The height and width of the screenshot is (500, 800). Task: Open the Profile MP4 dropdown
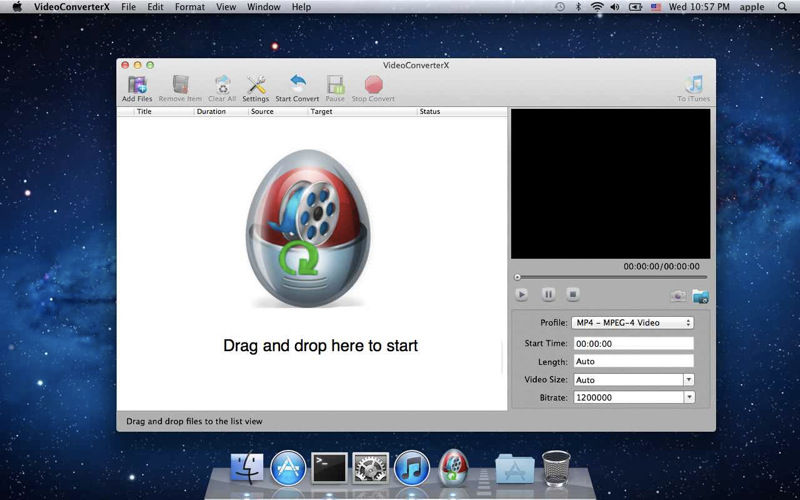[632, 323]
